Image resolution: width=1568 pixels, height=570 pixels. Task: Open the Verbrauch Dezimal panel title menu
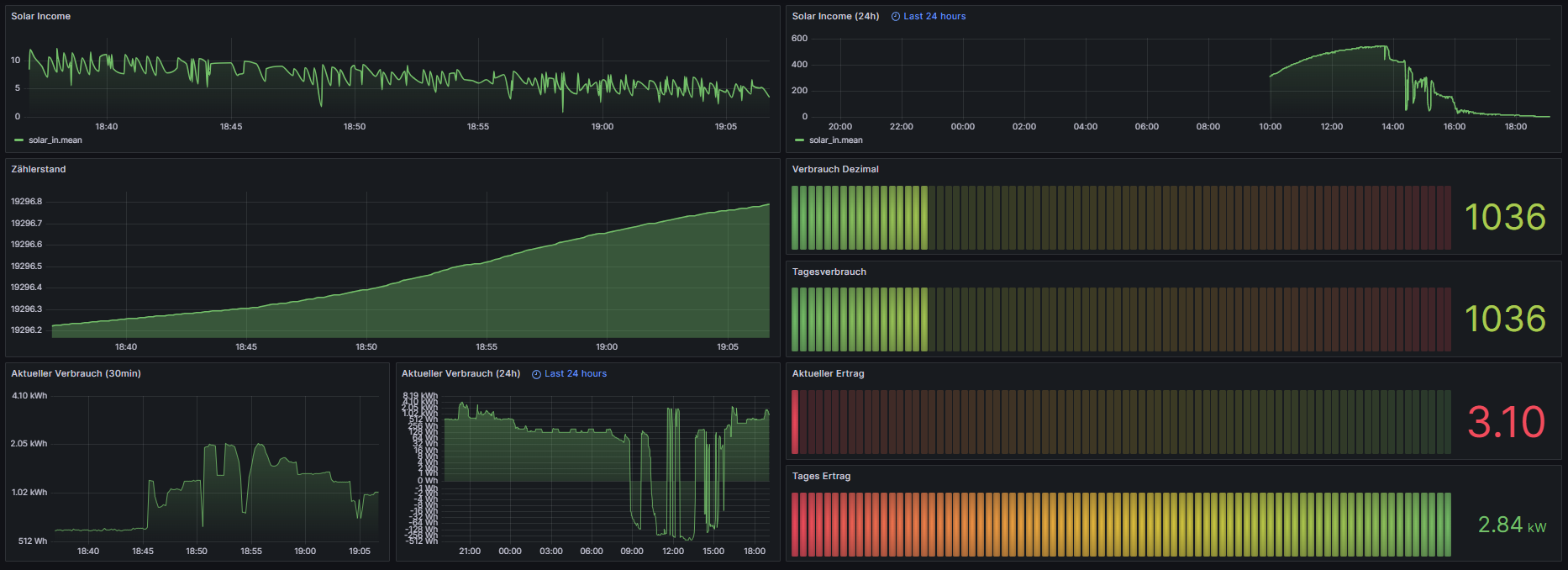tap(835, 170)
